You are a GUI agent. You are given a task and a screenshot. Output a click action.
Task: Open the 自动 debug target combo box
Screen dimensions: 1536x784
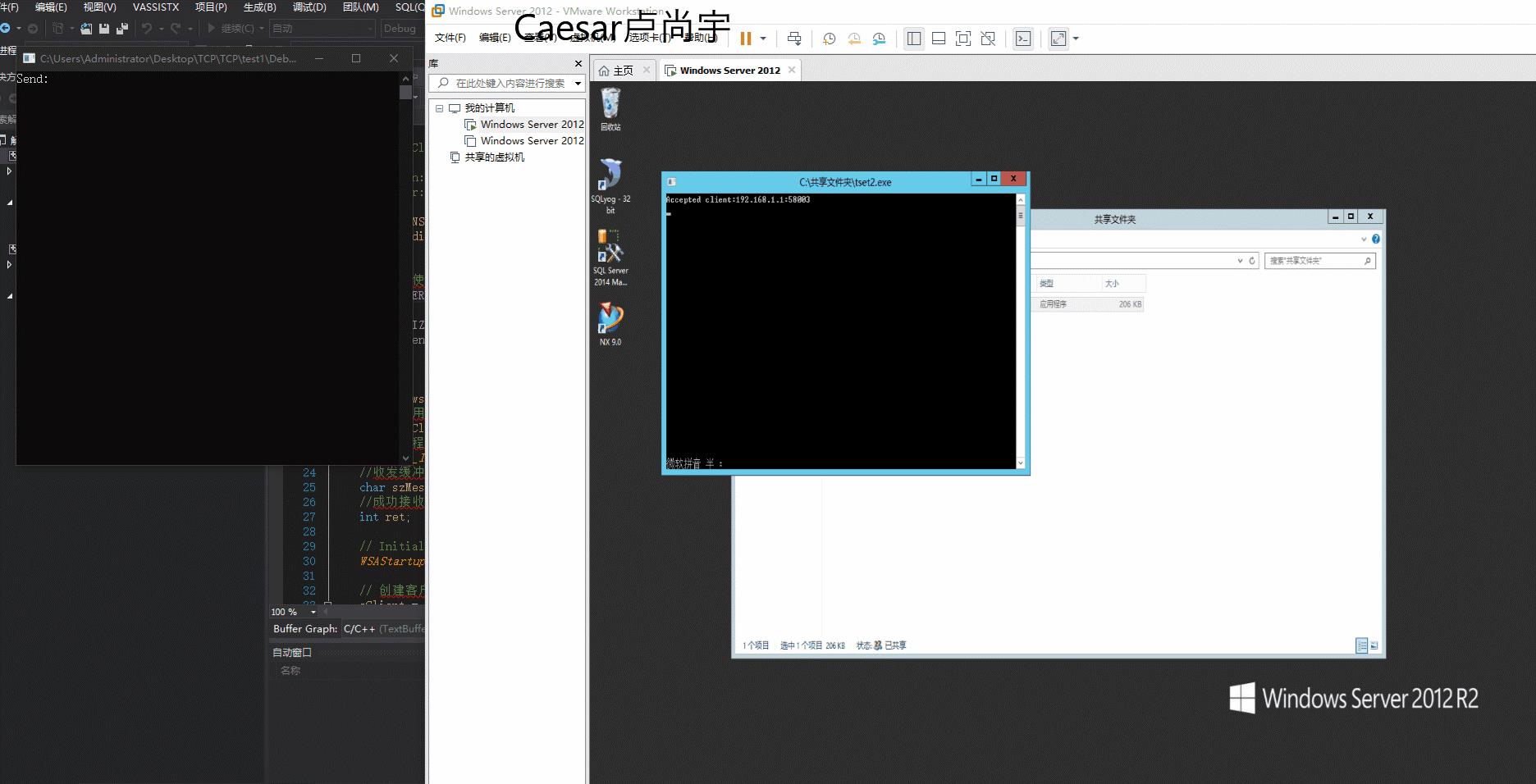point(322,29)
